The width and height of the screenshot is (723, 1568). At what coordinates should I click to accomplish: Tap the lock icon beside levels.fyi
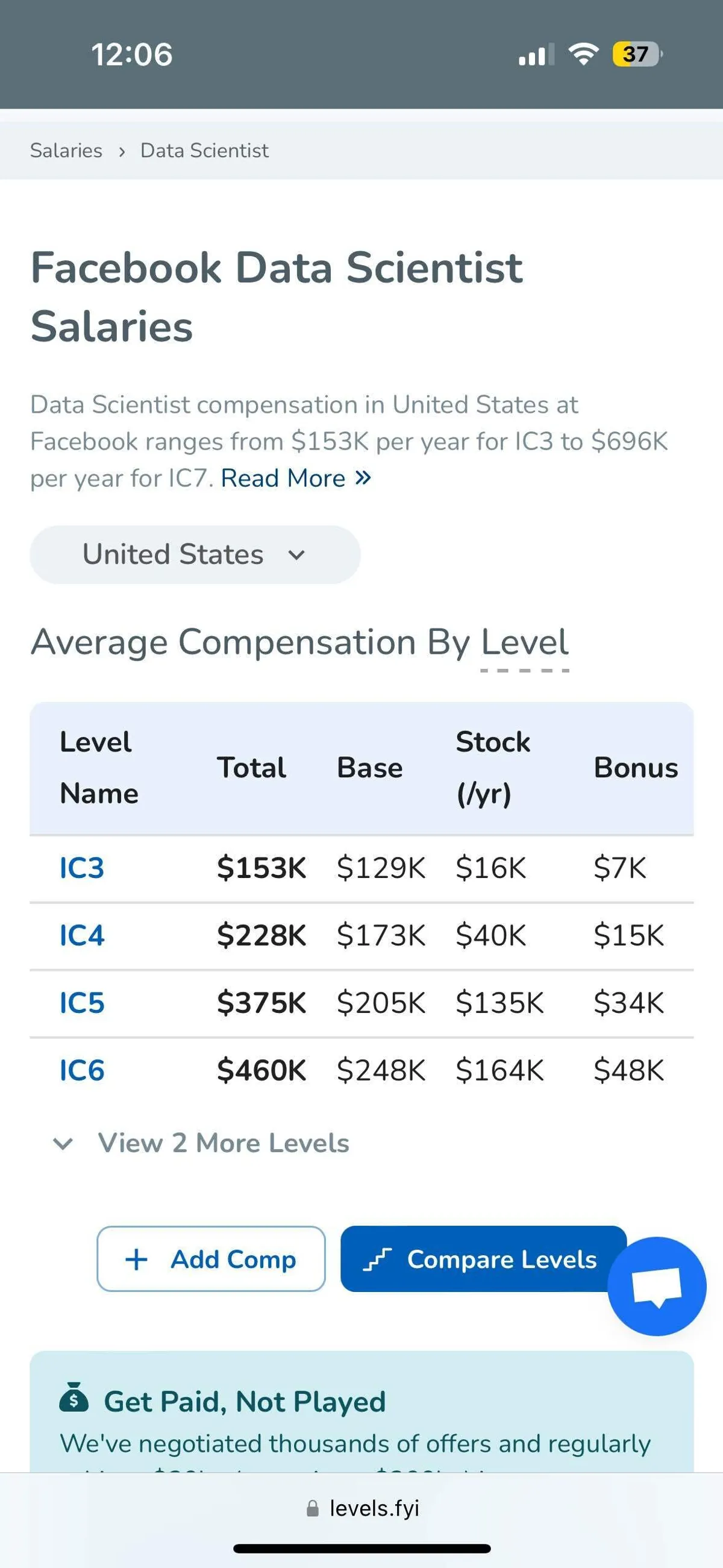[x=313, y=1508]
